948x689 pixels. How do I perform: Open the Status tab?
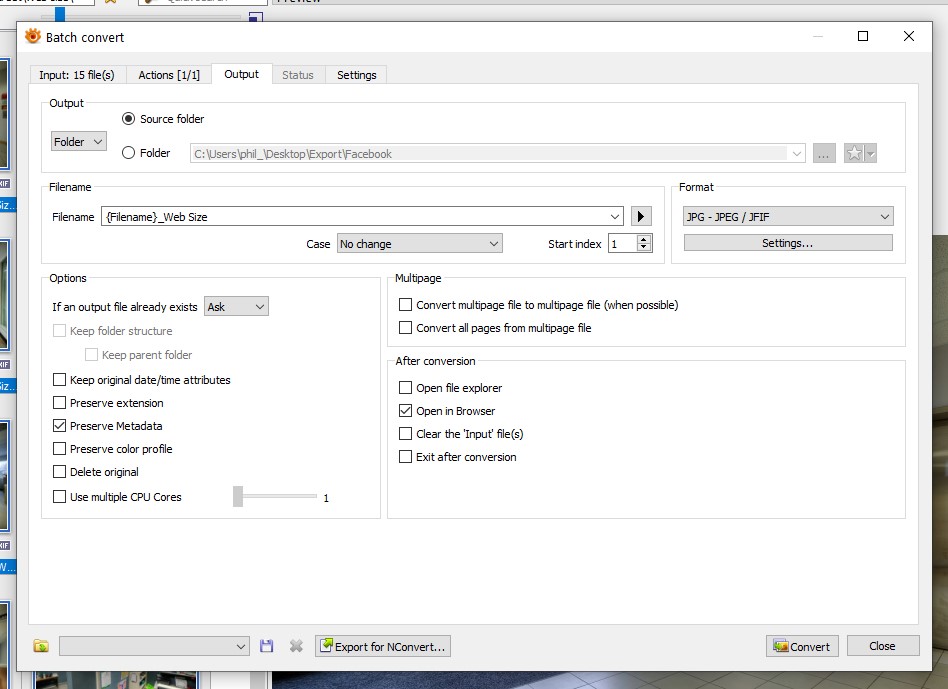click(x=298, y=75)
